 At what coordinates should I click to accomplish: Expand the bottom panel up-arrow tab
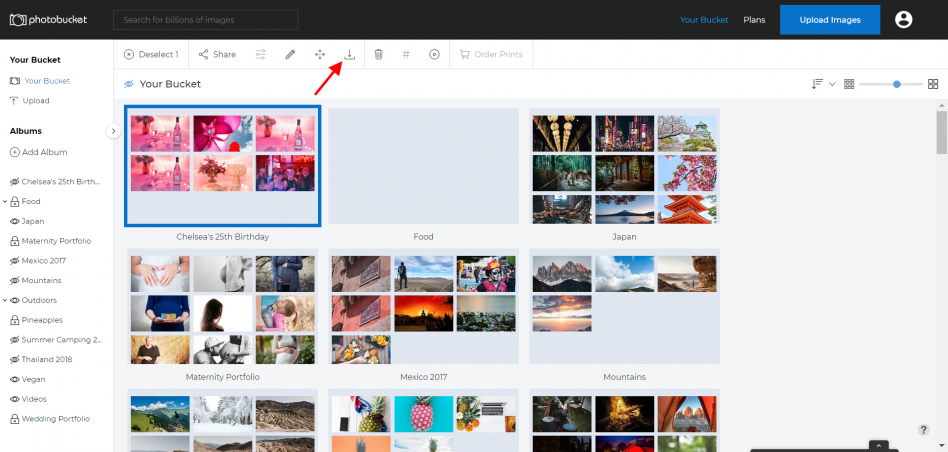pyautogui.click(x=878, y=446)
